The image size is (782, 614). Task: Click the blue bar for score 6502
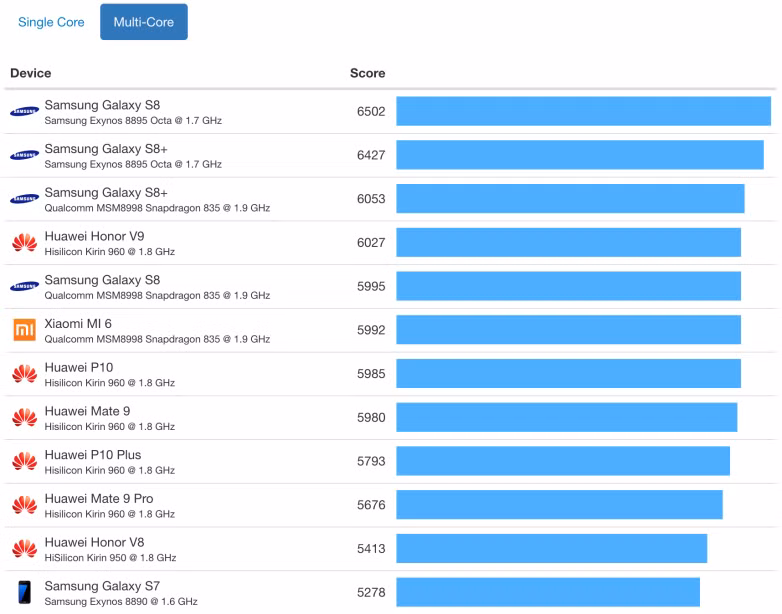click(583, 111)
